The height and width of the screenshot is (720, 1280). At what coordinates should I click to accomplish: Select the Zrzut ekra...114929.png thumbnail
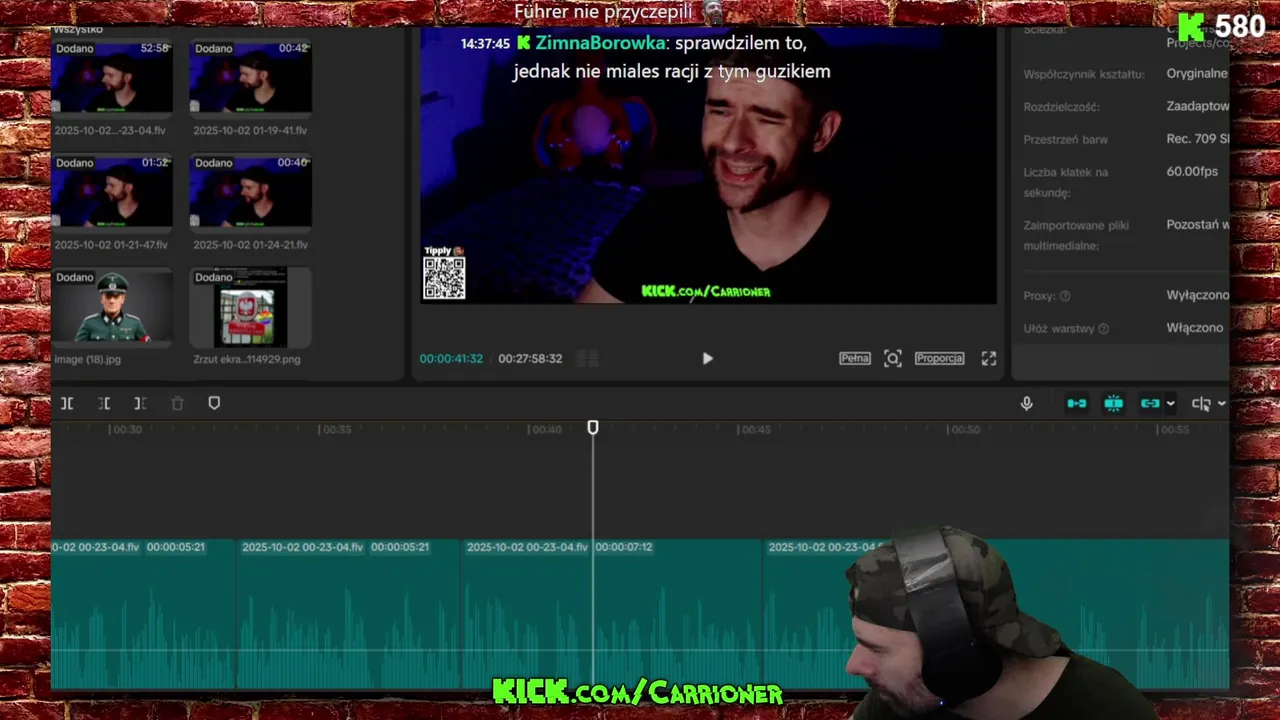pyautogui.click(x=250, y=306)
